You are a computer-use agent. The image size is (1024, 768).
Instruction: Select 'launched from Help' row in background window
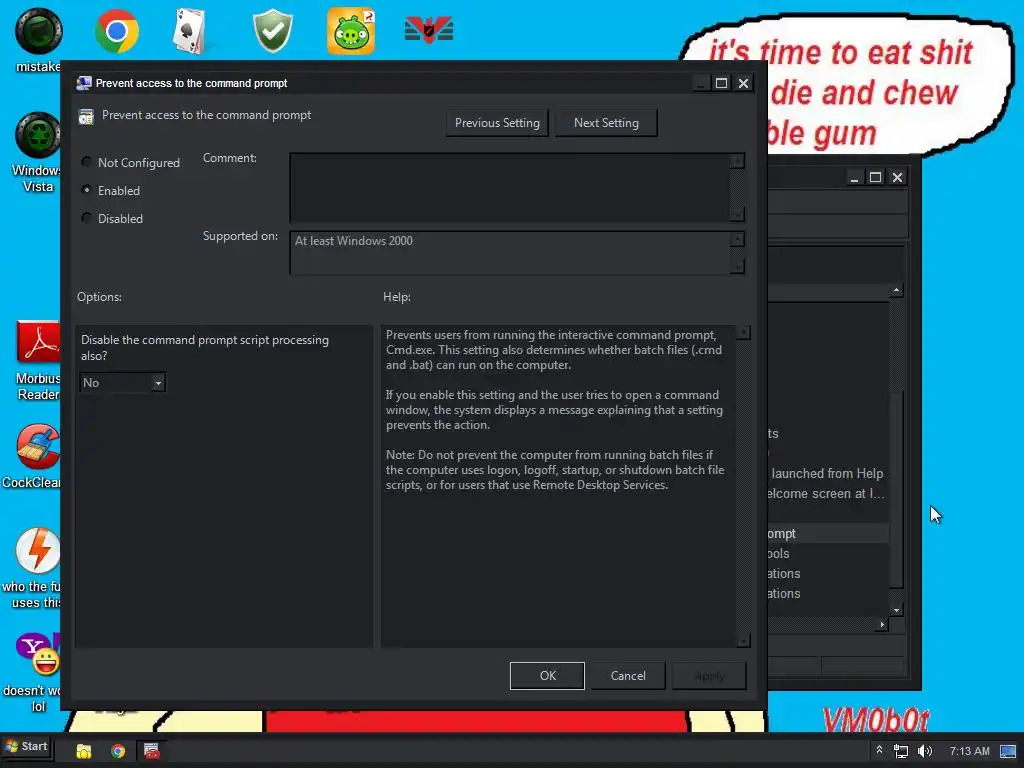pos(828,473)
